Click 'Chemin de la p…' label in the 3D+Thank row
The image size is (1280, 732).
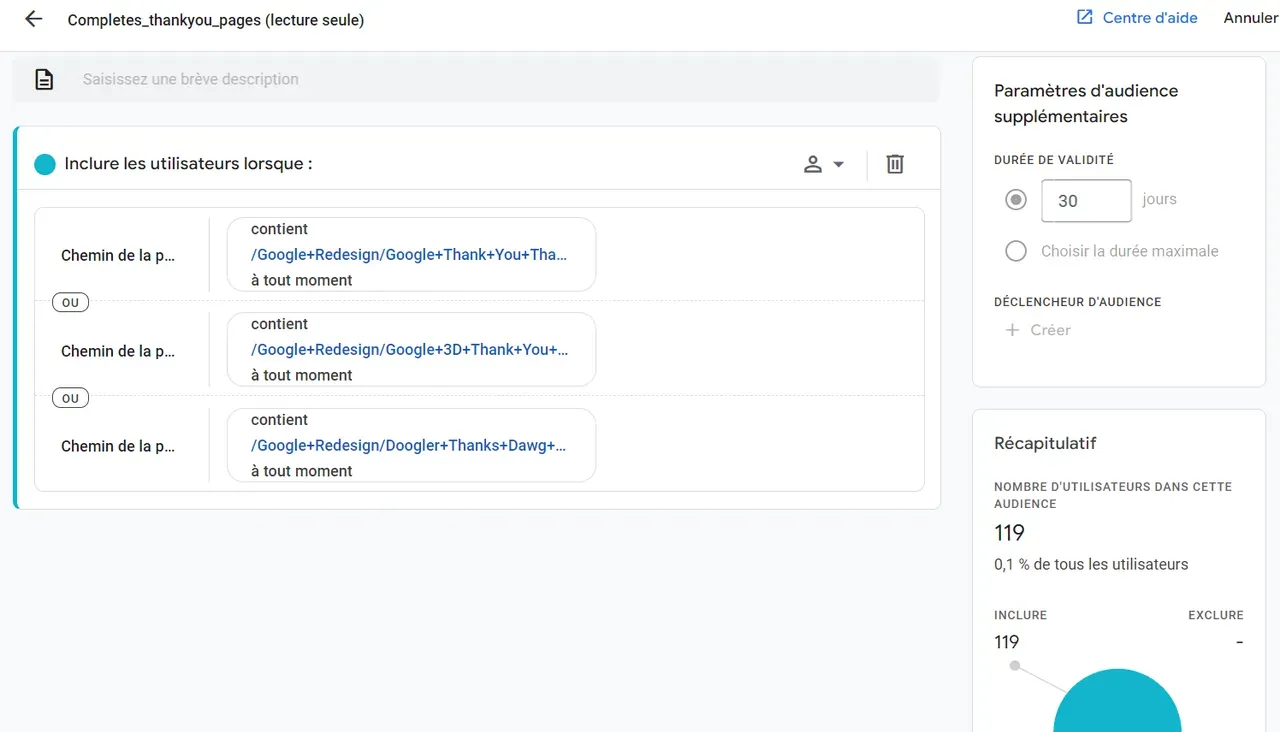point(118,351)
